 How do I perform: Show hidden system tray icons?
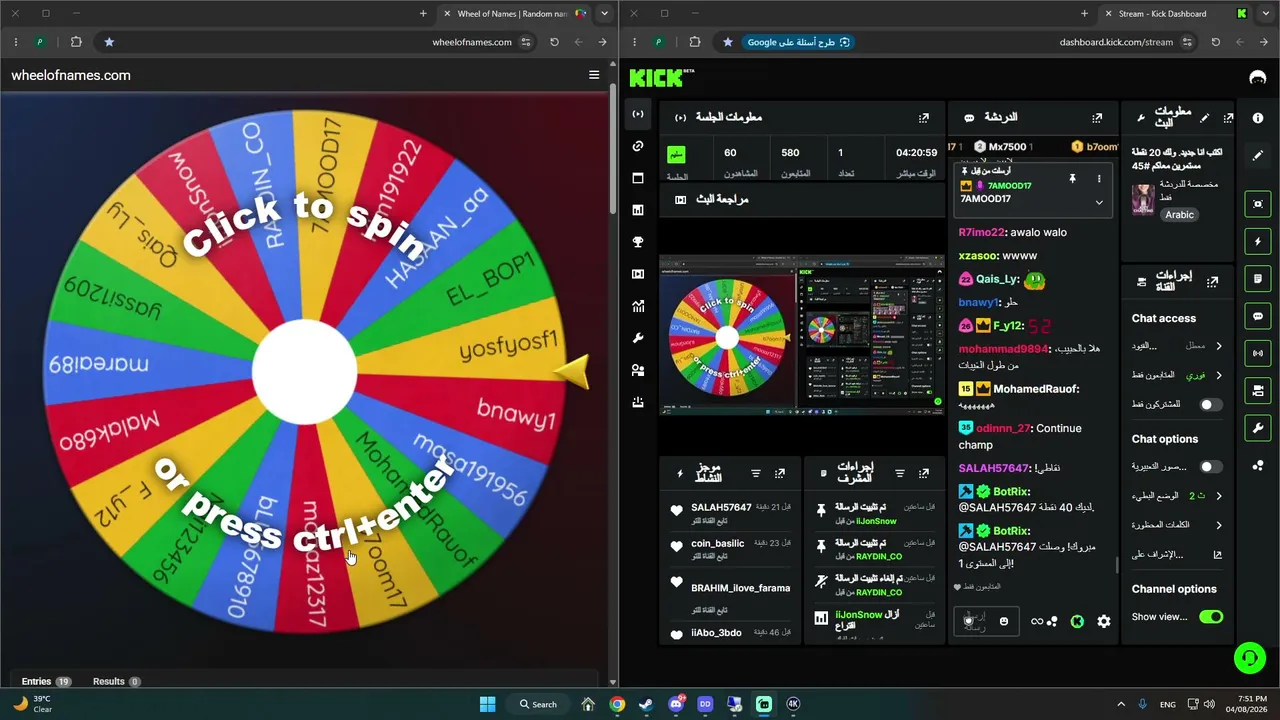pyautogui.click(x=1121, y=704)
